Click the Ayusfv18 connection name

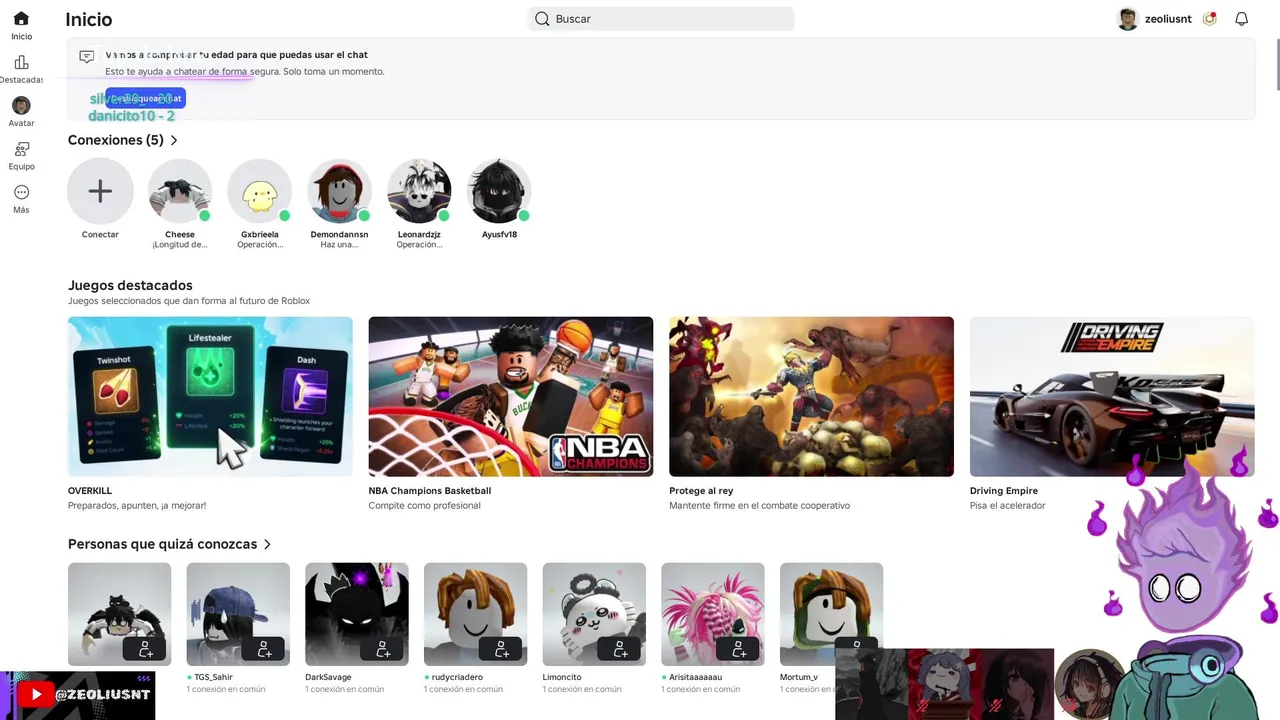click(x=499, y=235)
